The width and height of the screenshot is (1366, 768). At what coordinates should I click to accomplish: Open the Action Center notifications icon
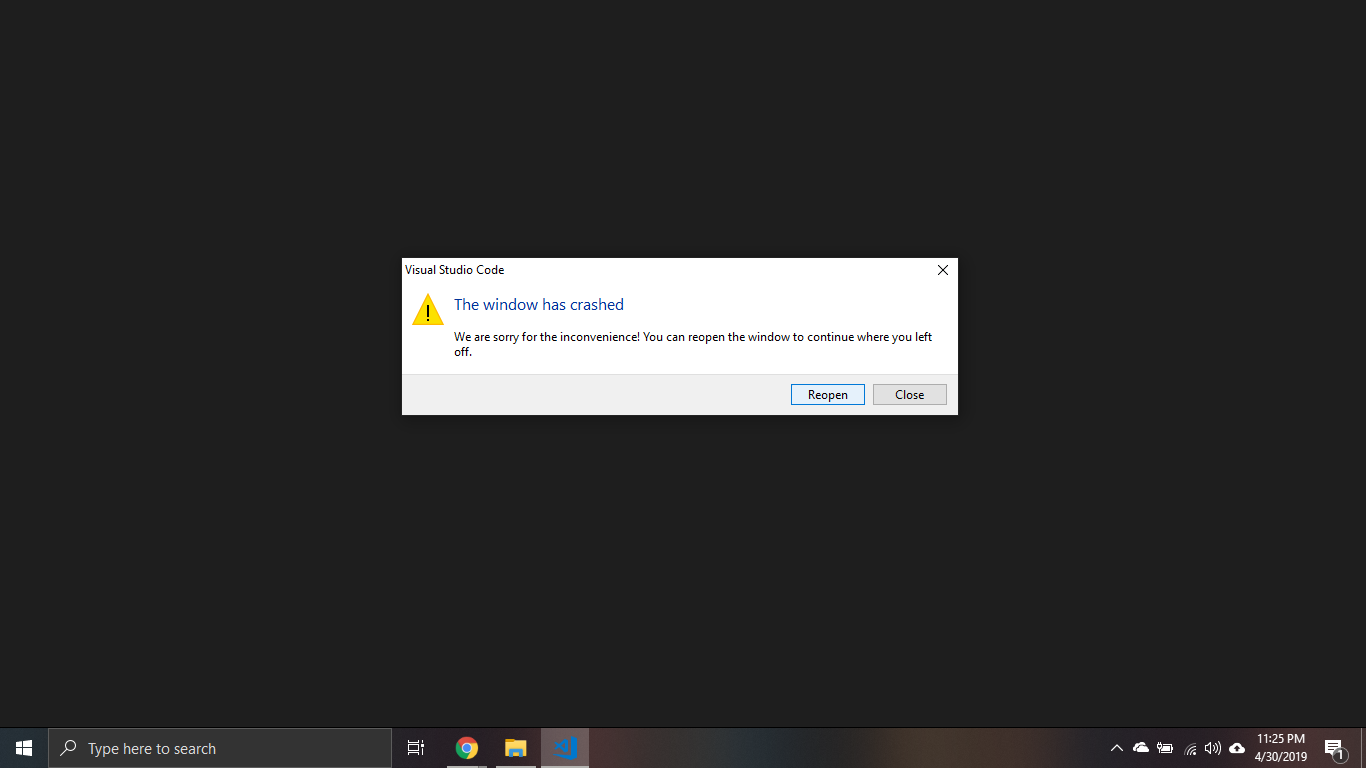[1335, 748]
